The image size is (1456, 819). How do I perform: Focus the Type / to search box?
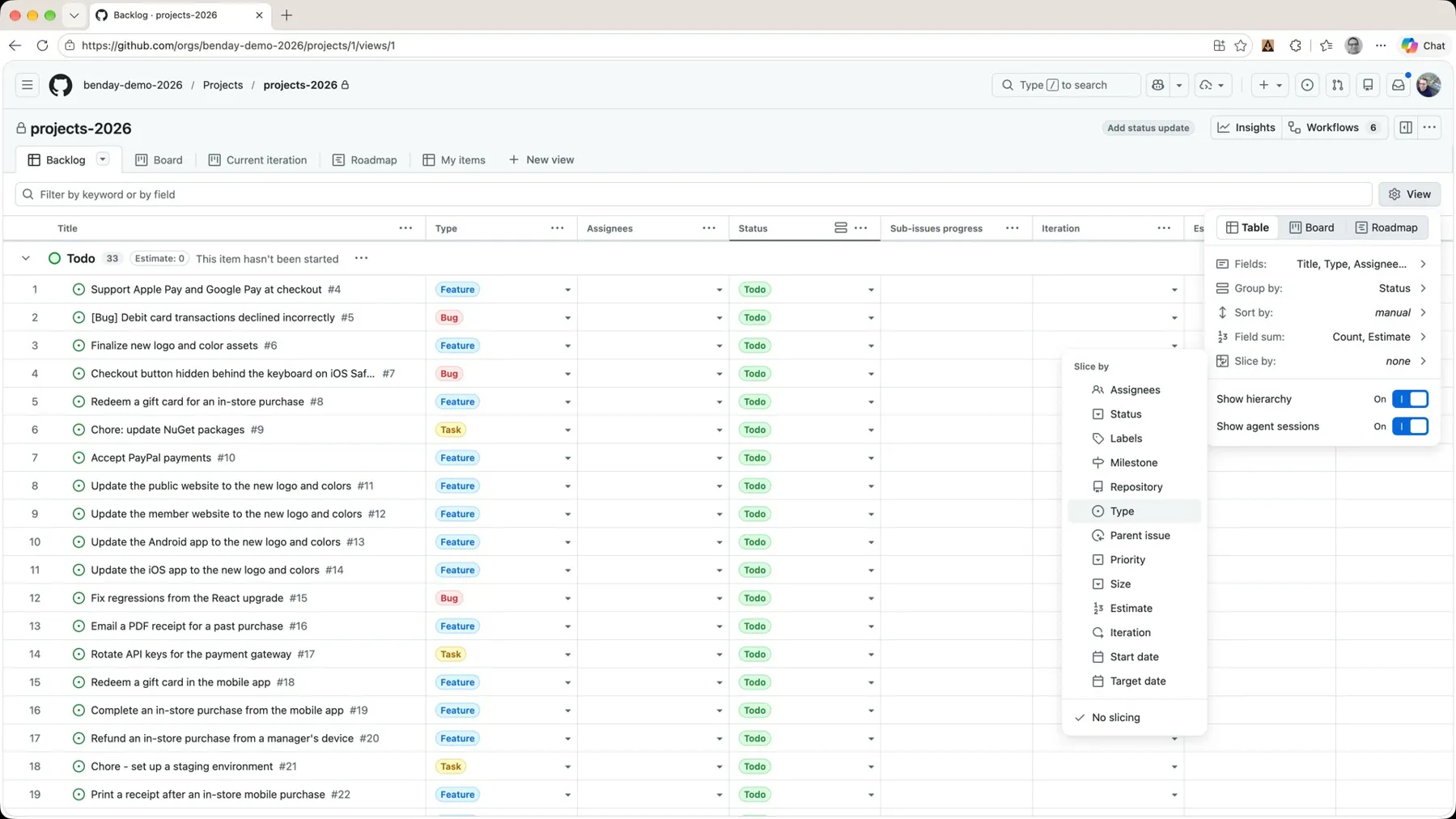point(1066,85)
